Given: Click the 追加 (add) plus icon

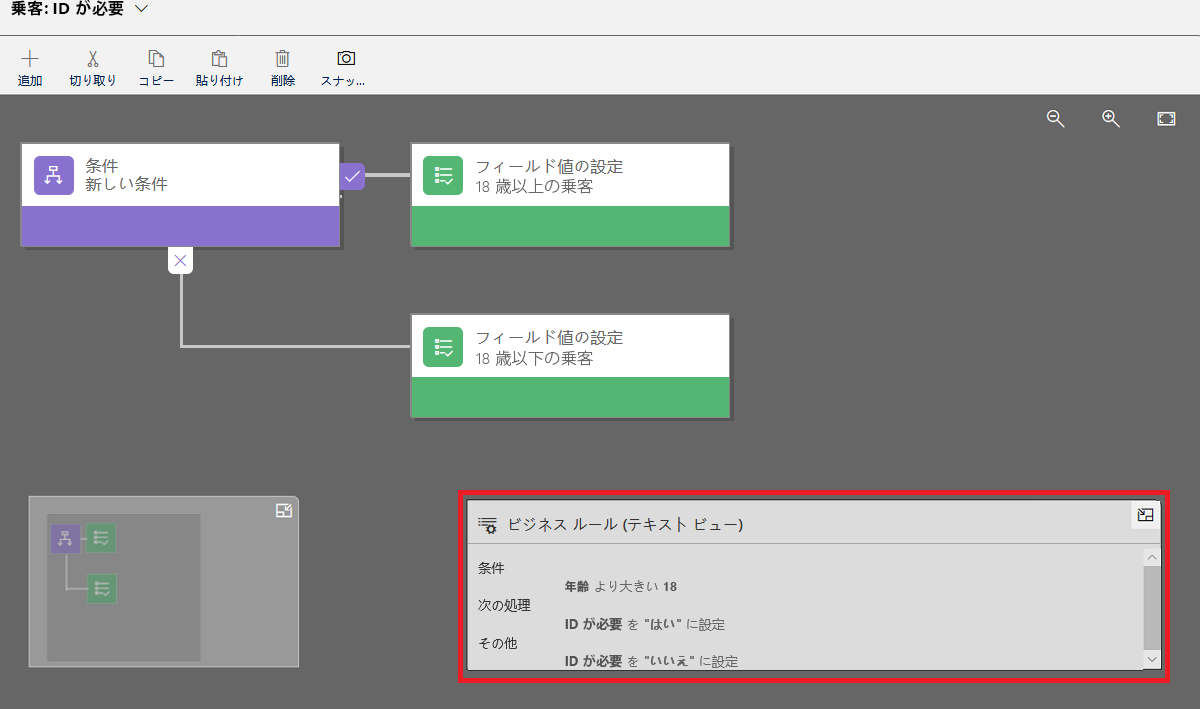Looking at the screenshot, I should (x=30, y=59).
